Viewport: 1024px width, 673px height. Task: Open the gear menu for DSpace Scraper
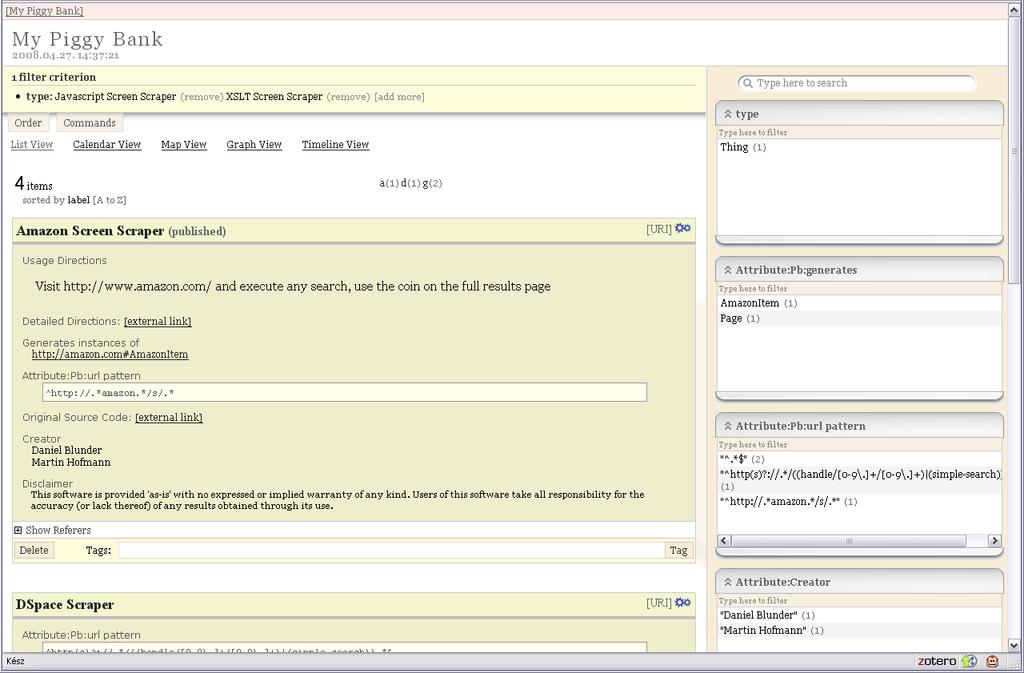click(682, 602)
